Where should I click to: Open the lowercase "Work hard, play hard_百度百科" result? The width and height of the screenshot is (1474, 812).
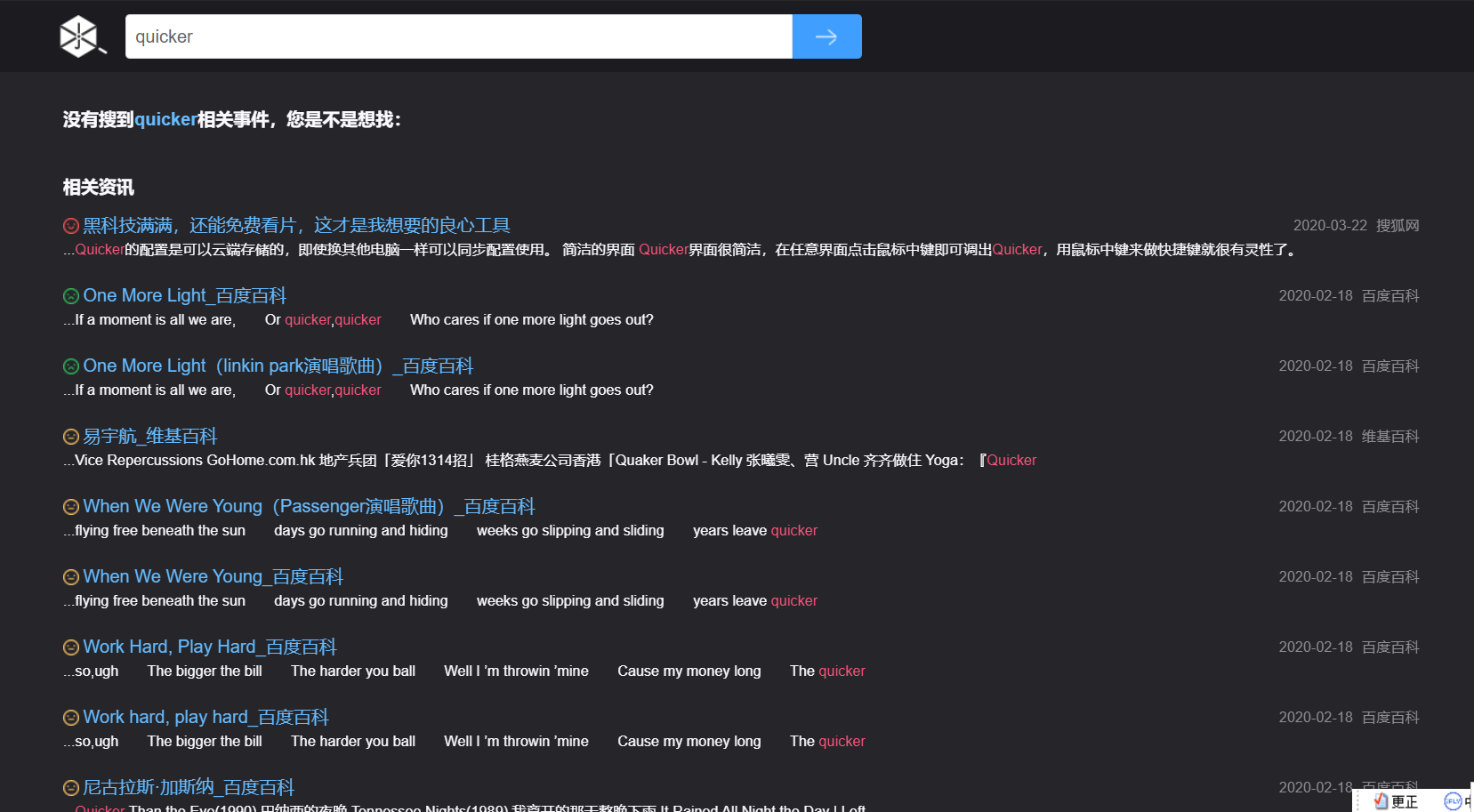click(206, 718)
